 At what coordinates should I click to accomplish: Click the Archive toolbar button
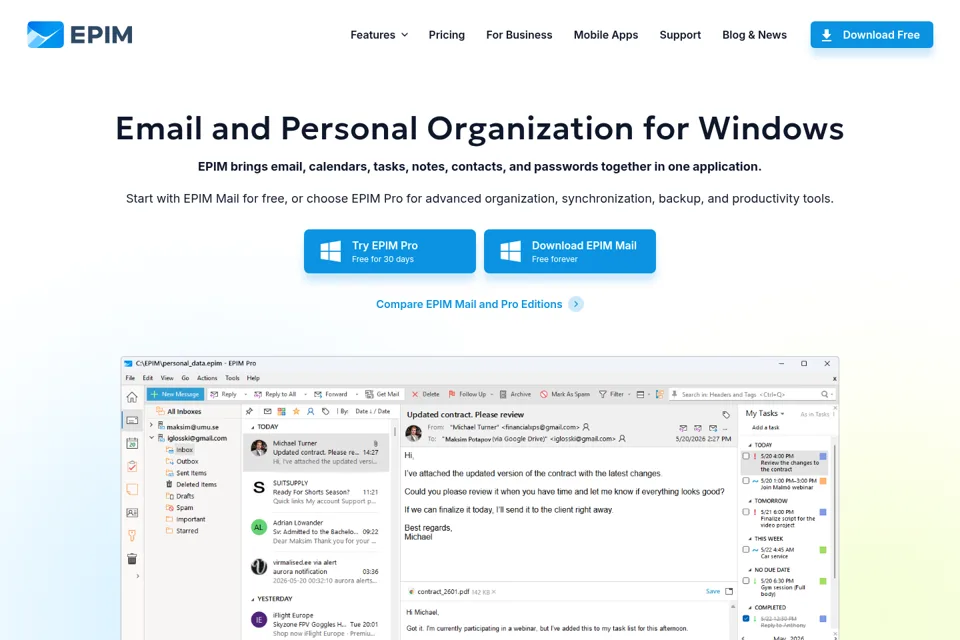pos(515,394)
